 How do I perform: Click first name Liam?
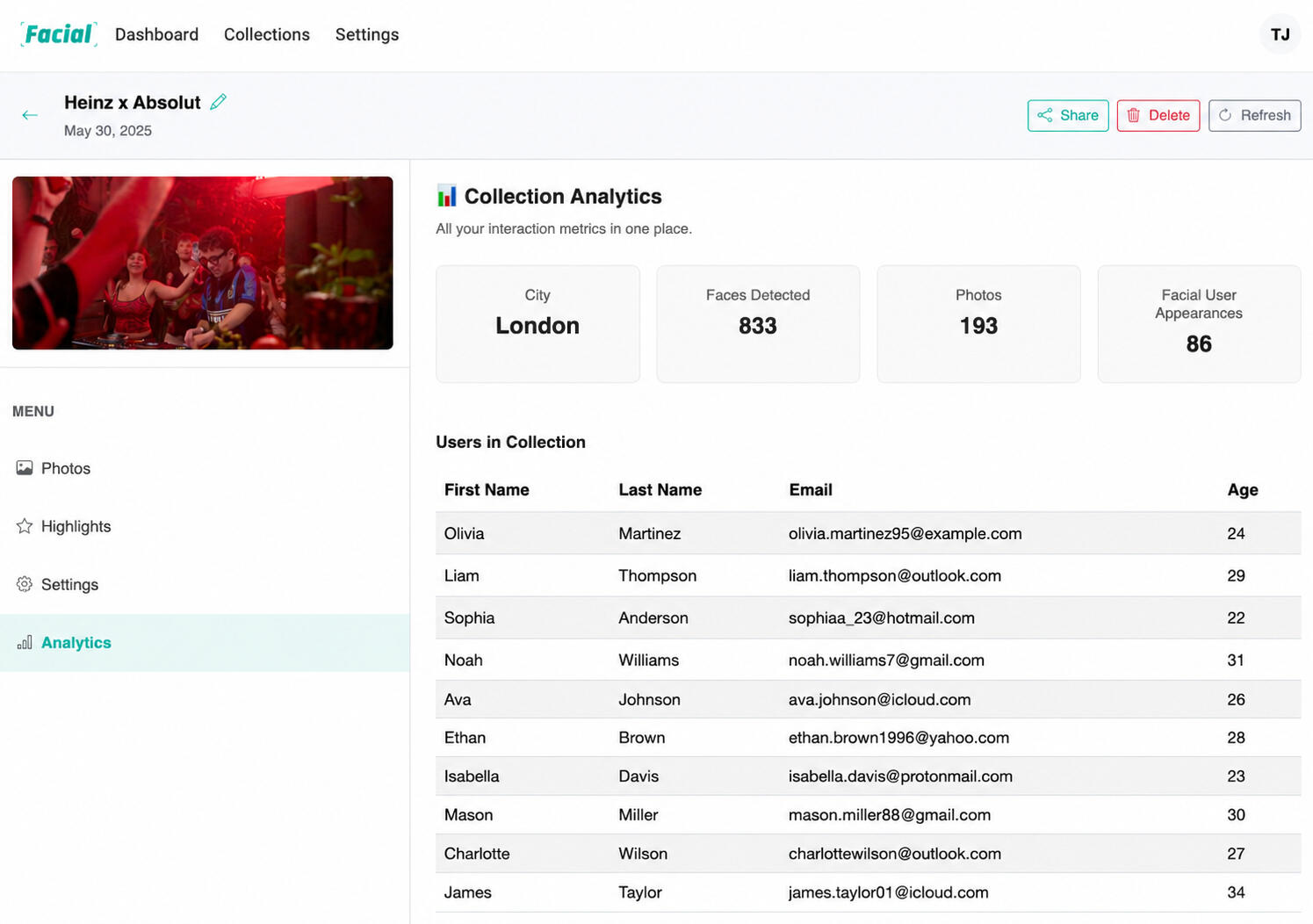coord(461,575)
